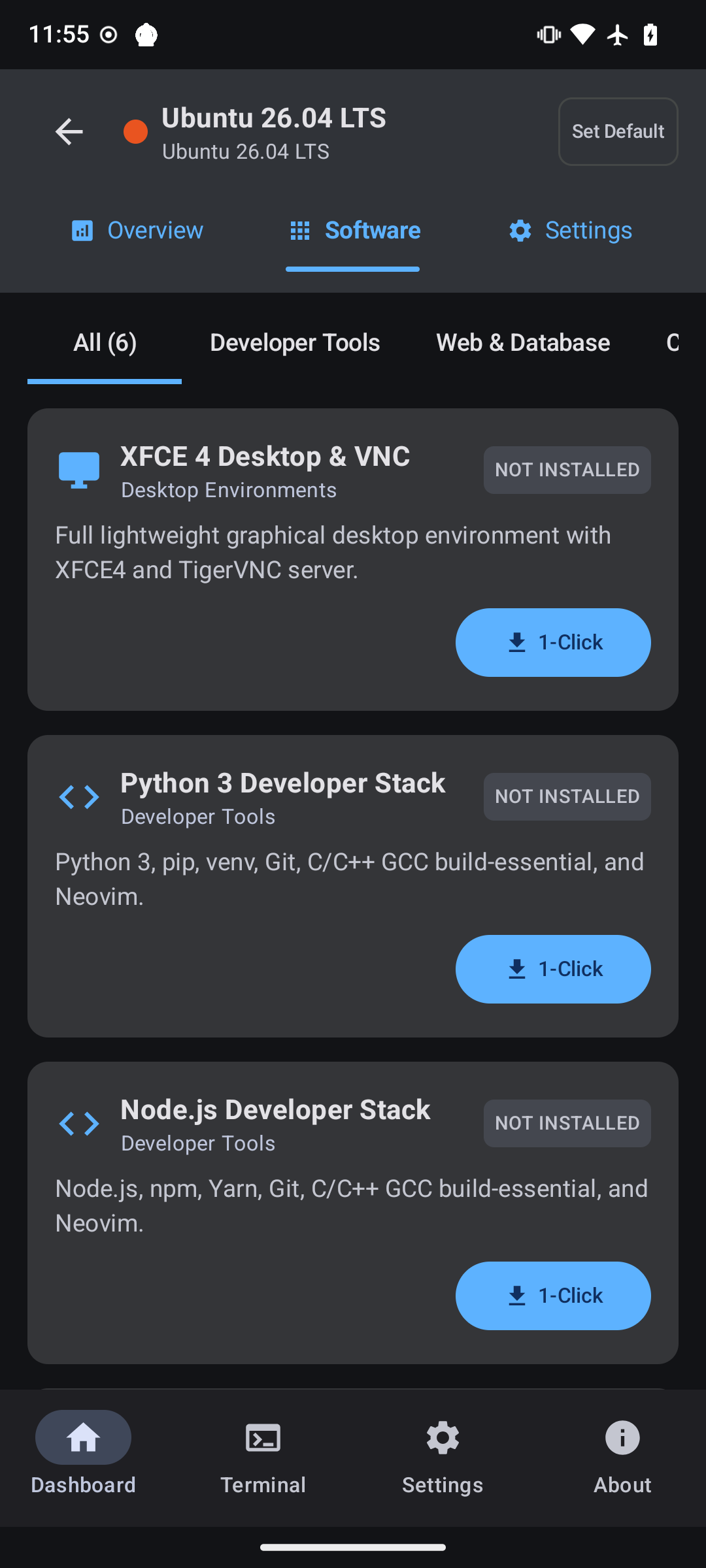Click the Ubuntu 26.04 LTS title
The width and height of the screenshot is (706, 1568).
274,118
